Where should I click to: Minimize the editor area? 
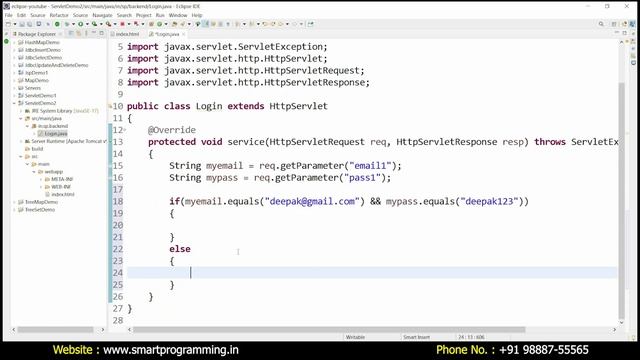(617, 33)
